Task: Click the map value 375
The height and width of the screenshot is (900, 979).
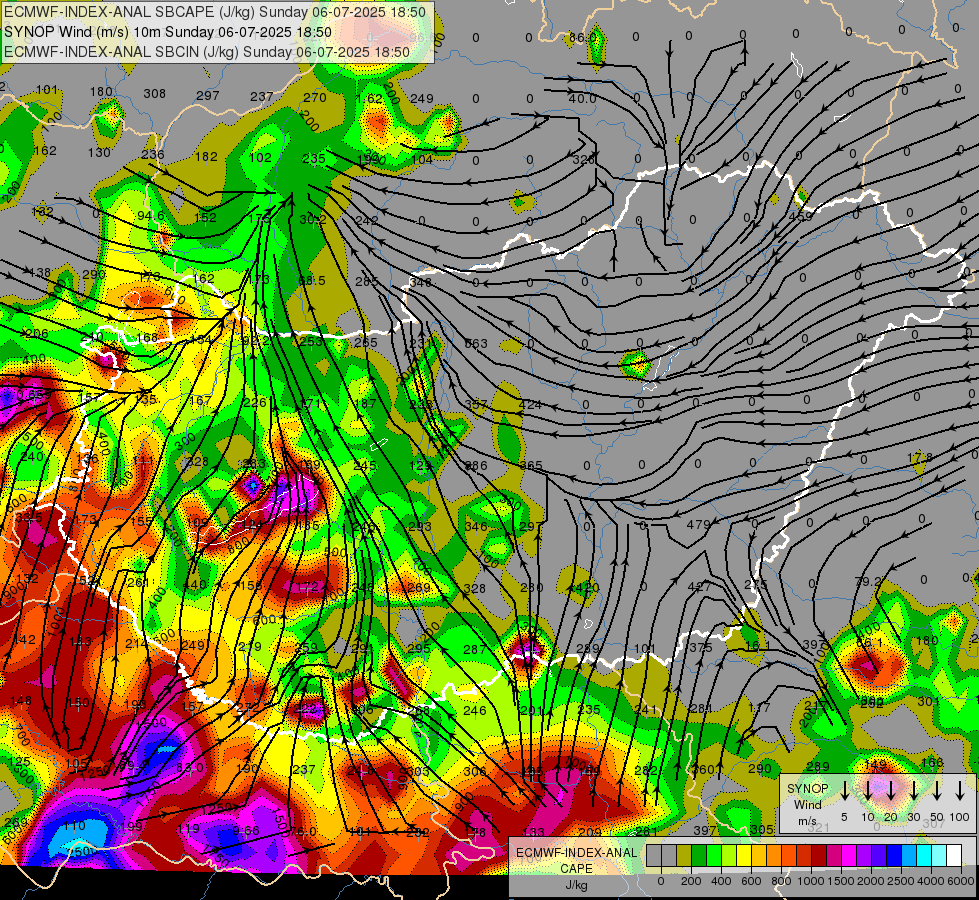Action: point(700,648)
